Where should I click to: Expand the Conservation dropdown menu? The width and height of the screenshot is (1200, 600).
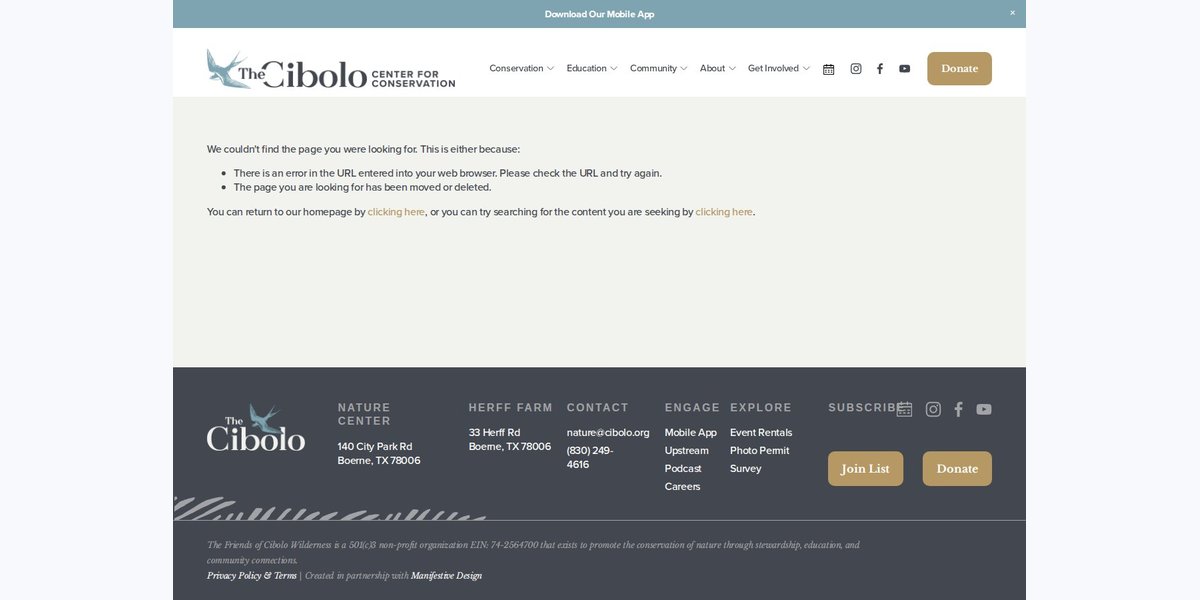pos(521,68)
